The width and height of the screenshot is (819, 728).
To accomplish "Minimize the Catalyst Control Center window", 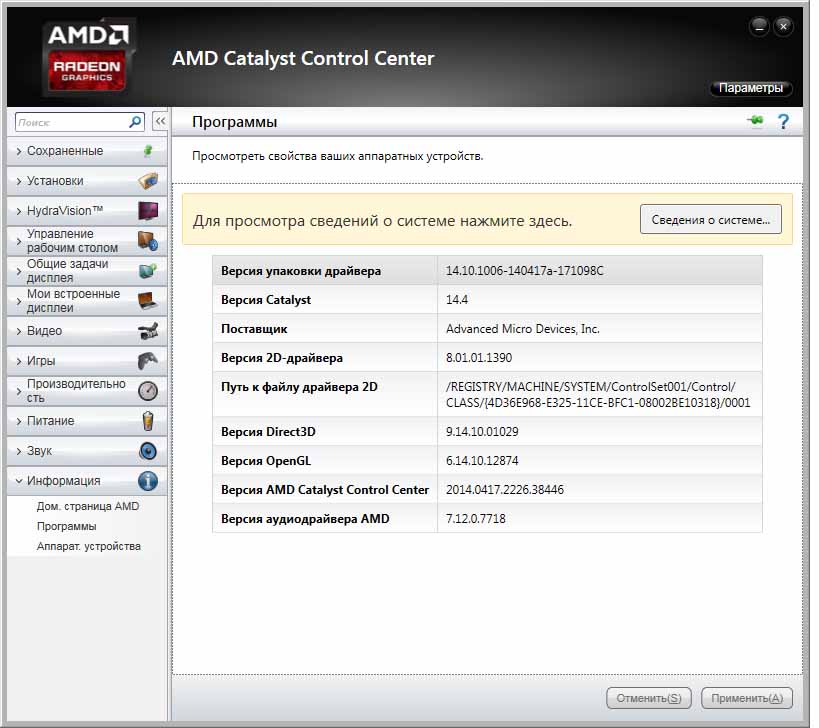I will [759, 27].
